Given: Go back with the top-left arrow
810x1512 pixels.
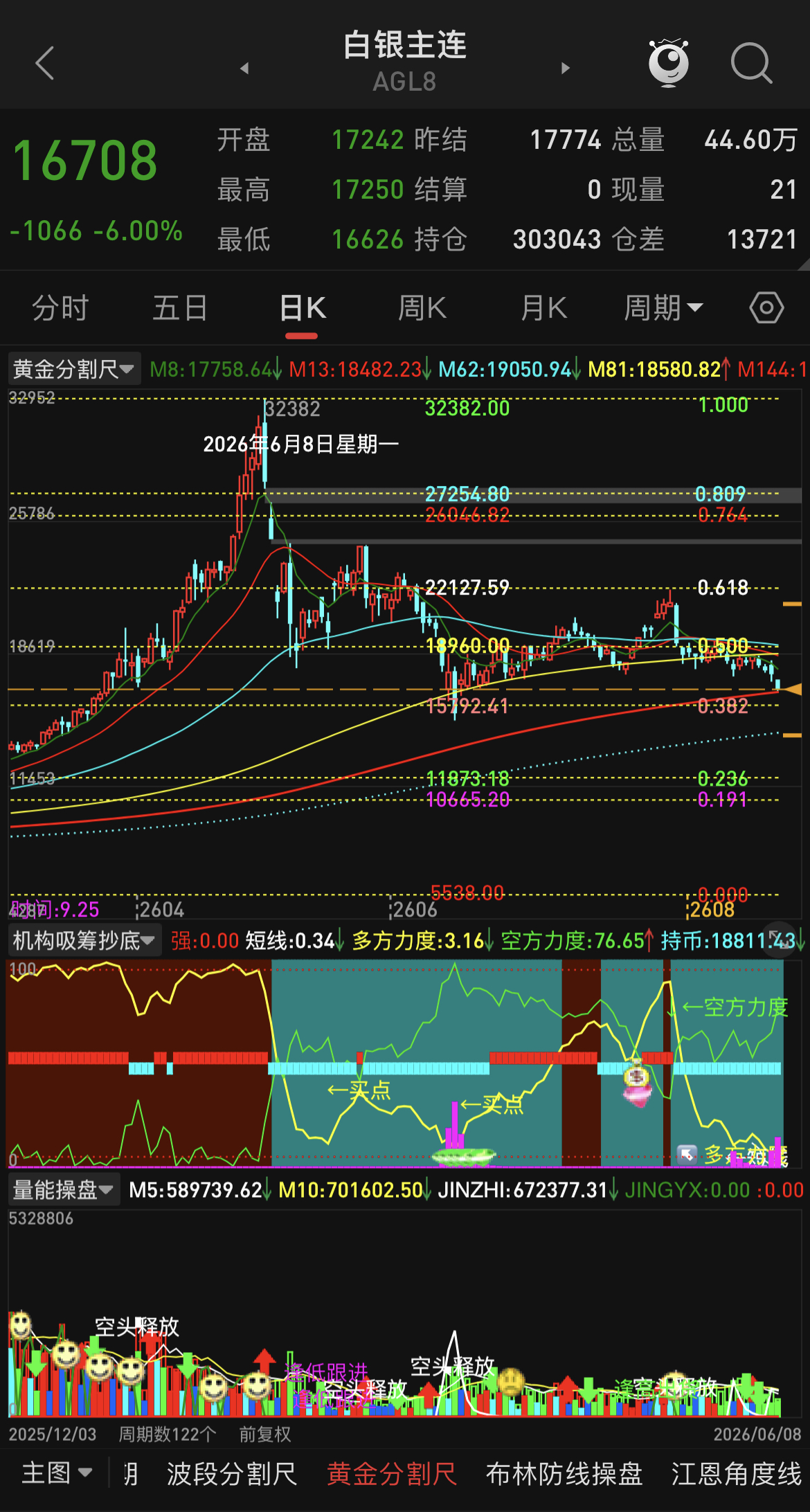Looking at the screenshot, I should [x=44, y=64].
